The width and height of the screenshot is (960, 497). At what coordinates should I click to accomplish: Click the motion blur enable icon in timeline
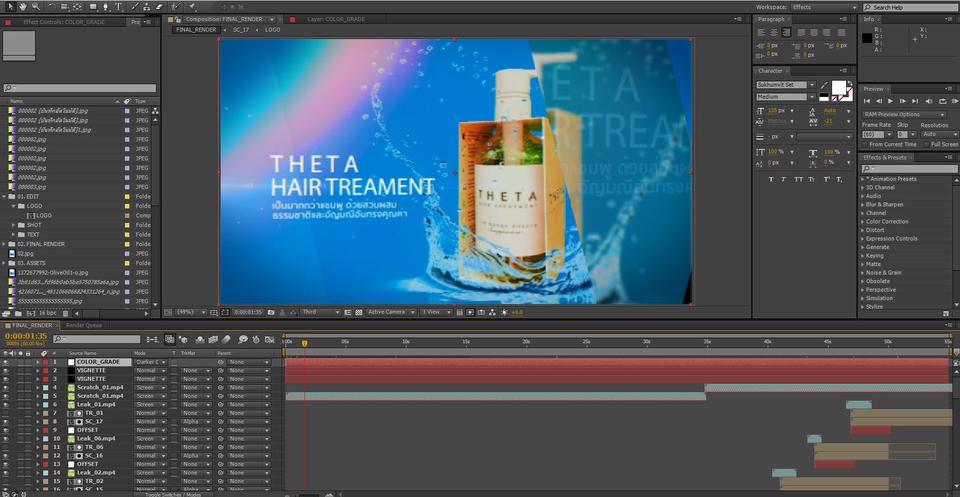pyautogui.click(x=227, y=339)
